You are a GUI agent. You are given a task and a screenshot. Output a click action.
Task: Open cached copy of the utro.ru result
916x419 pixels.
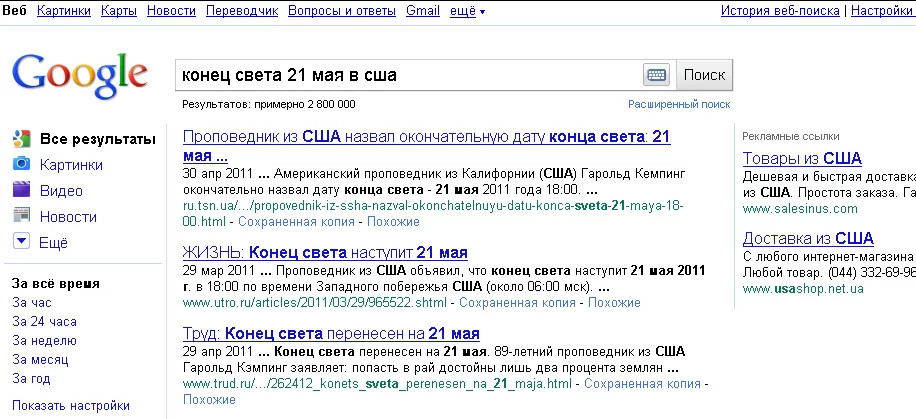click(x=517, y=303)
